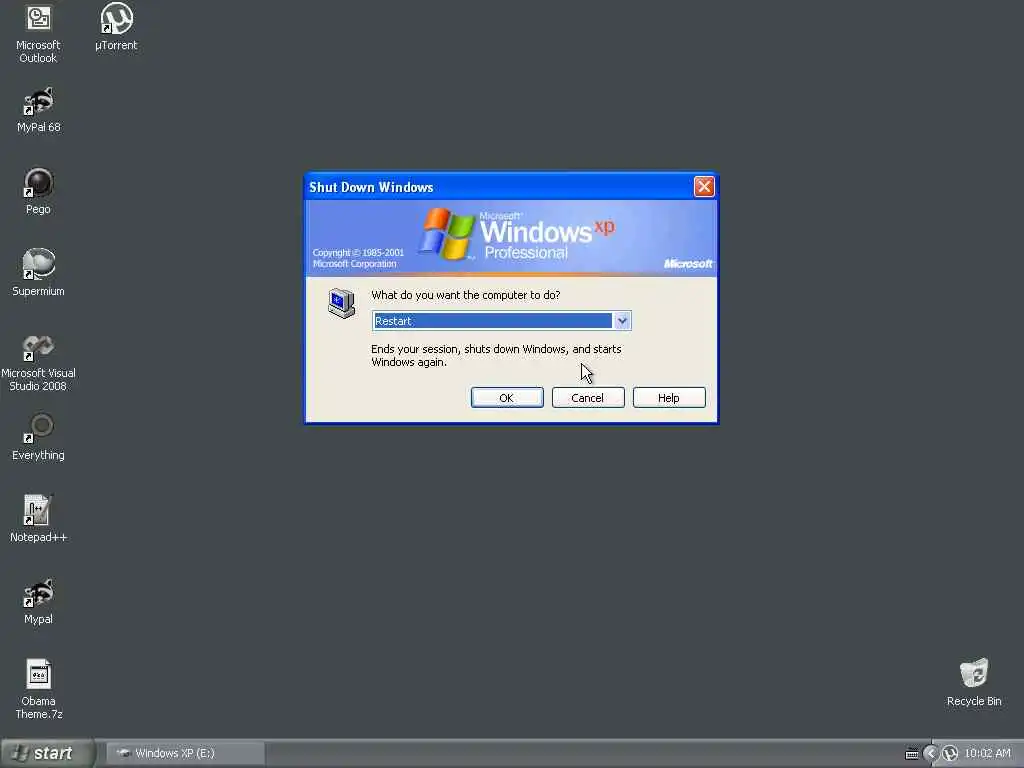Confirm restart with the OK button
The height and width of the screenshot is (768, 1024).
pos(507,398)
